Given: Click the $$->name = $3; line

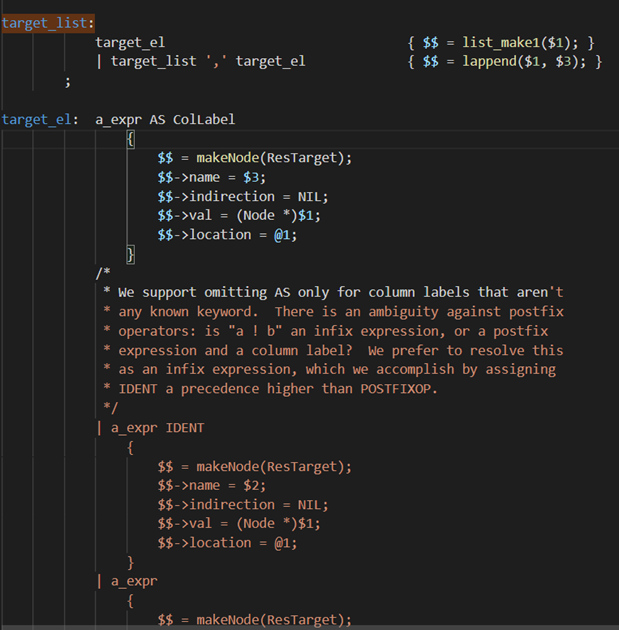Looking at the screenshot, I should pos(211,177).
